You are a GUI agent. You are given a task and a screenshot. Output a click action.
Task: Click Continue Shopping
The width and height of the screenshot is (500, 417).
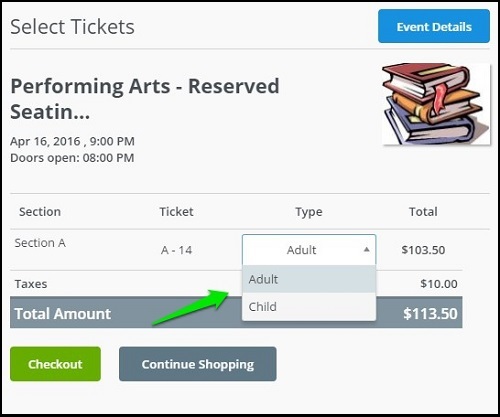click(x=198, y=364)
